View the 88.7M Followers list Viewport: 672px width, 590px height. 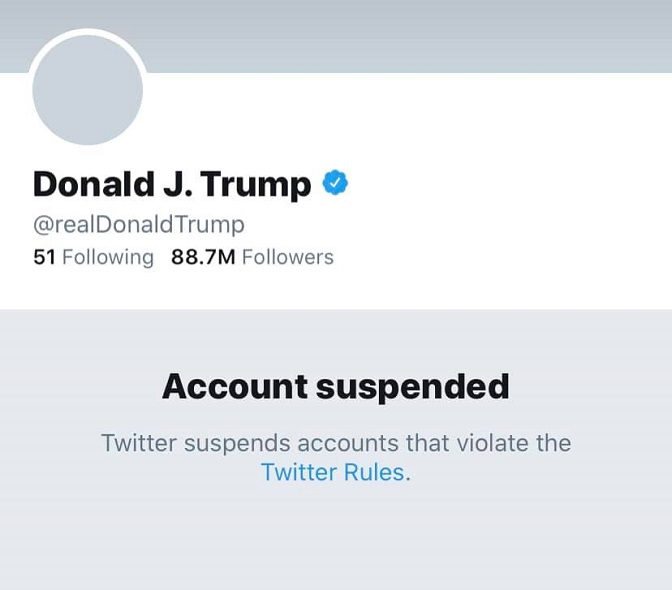[252, 257]
